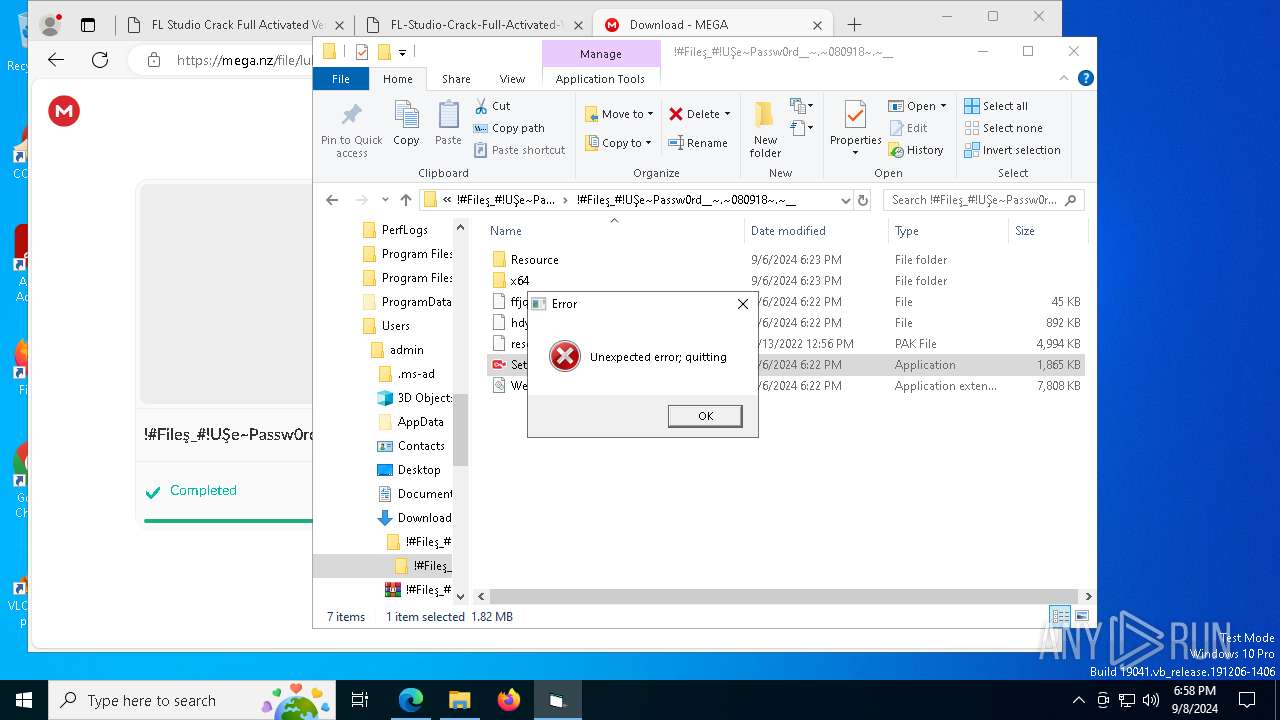Click Copy path in ribbon
1280x720 pixels.
pos(509,128)
